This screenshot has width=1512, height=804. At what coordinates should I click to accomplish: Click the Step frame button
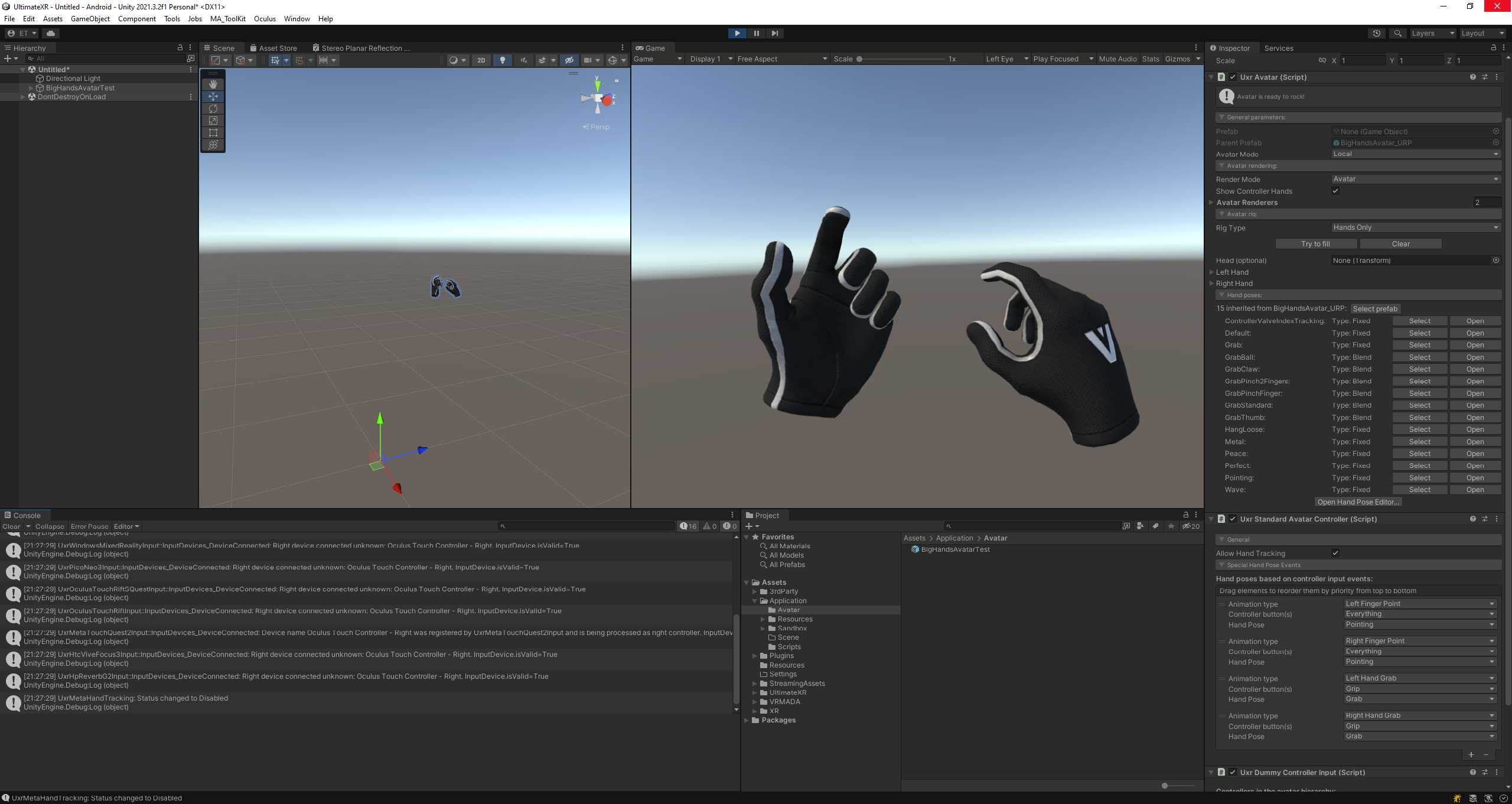[774, 34]
